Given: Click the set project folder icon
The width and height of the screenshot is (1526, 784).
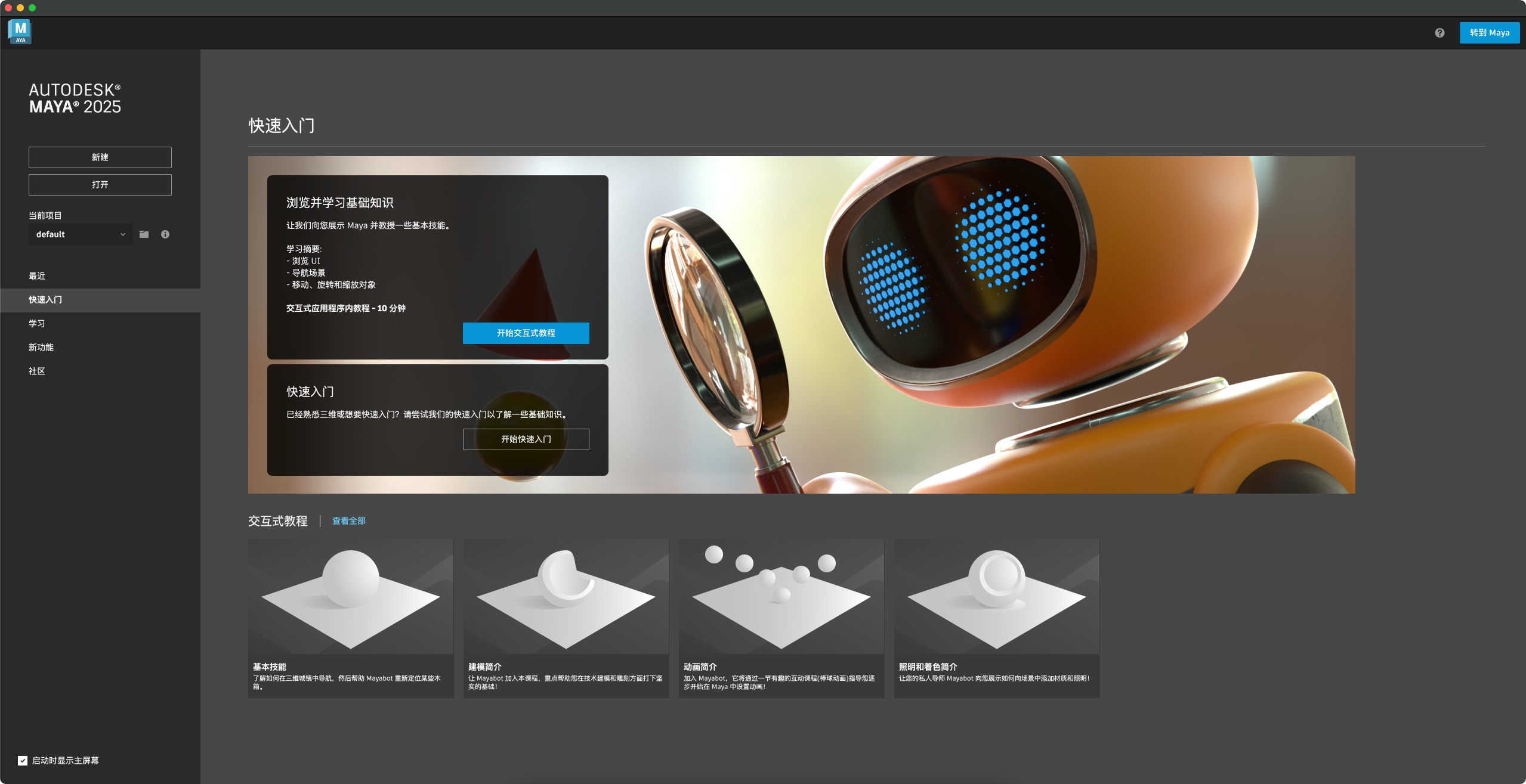Looking at the screenshot, I should tap(144, 234).
